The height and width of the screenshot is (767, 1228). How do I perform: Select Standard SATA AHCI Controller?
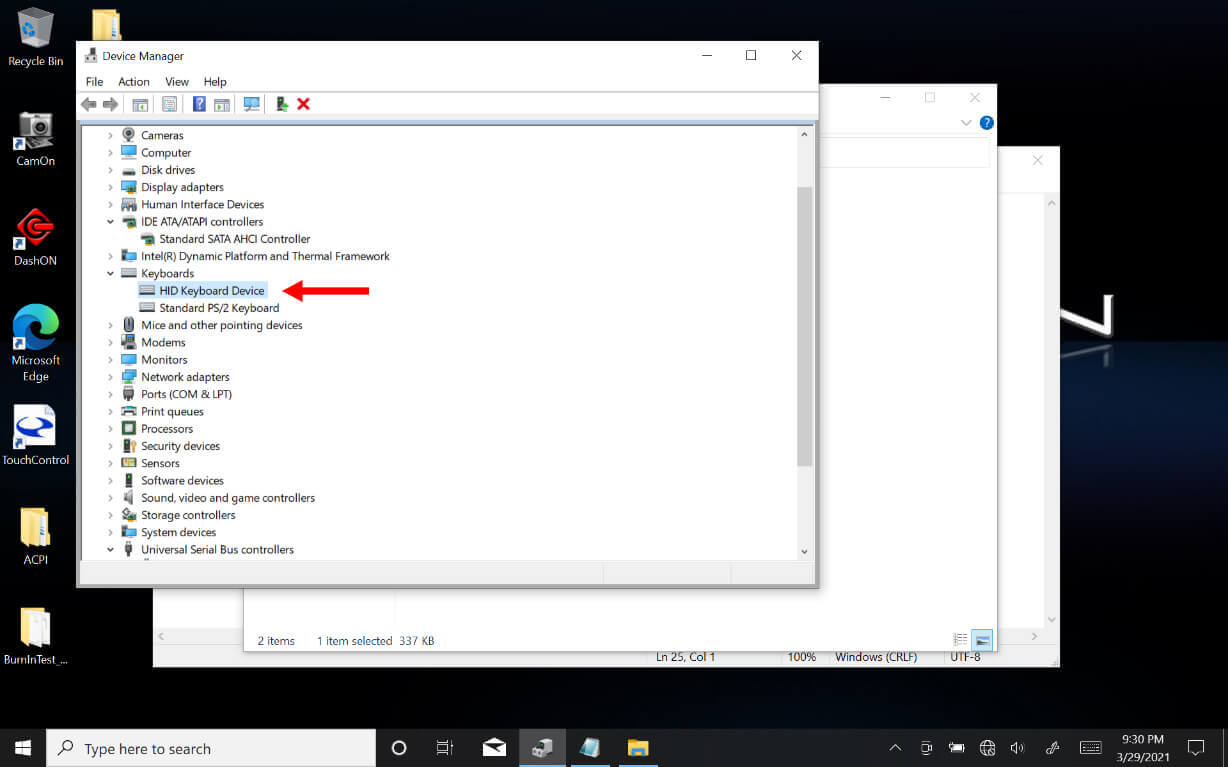point(234,239)
